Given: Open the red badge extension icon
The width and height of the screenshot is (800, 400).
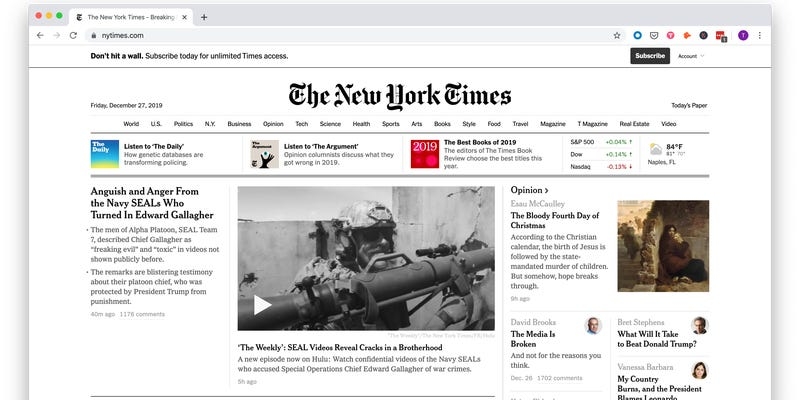Looking at the screenshot, I should pos(720,36).
